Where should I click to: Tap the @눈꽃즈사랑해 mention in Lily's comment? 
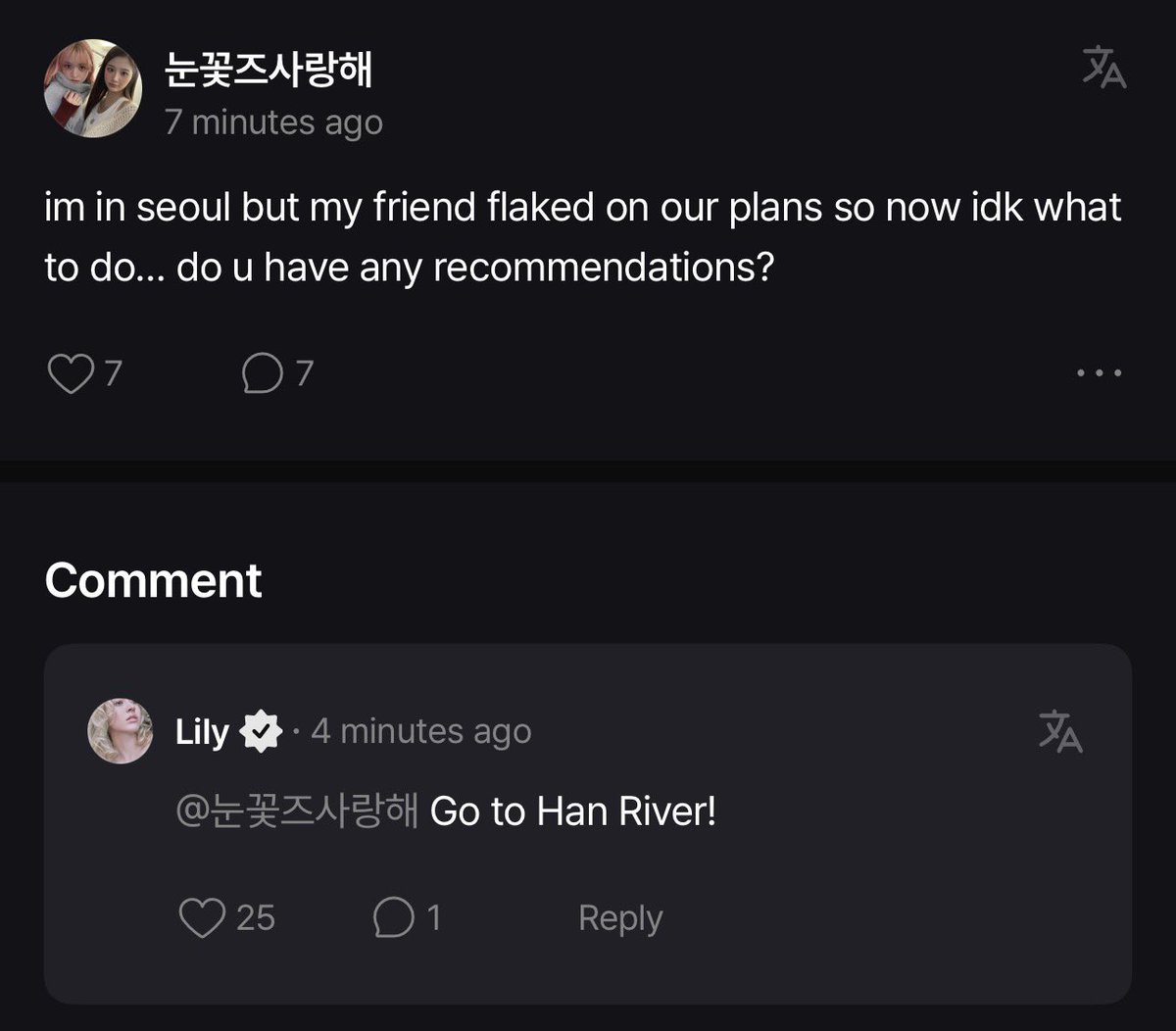pyautogui.click(x=297, y=811)
